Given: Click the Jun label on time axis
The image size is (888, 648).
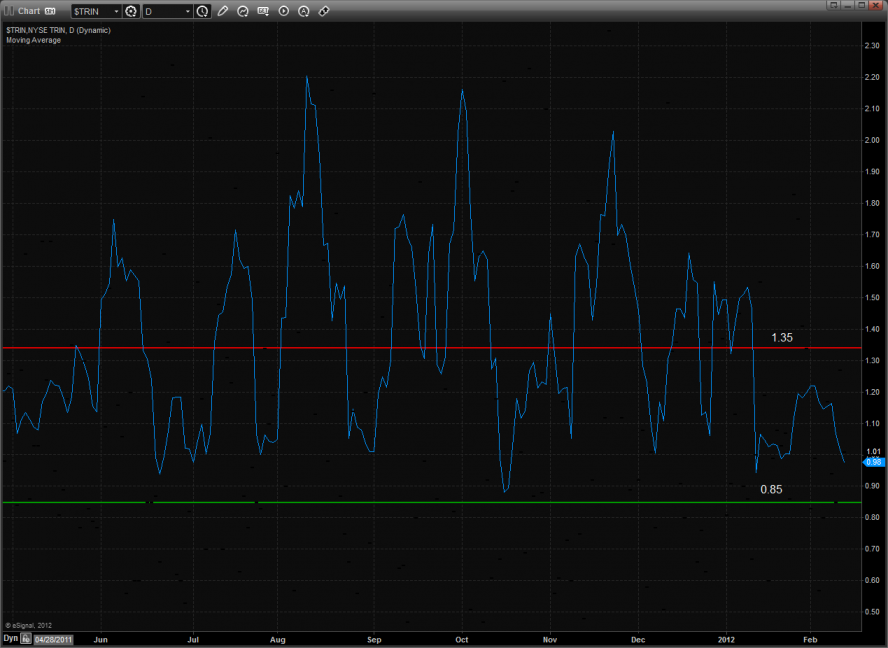Looking at the screenshot, I should coord(100,640).
